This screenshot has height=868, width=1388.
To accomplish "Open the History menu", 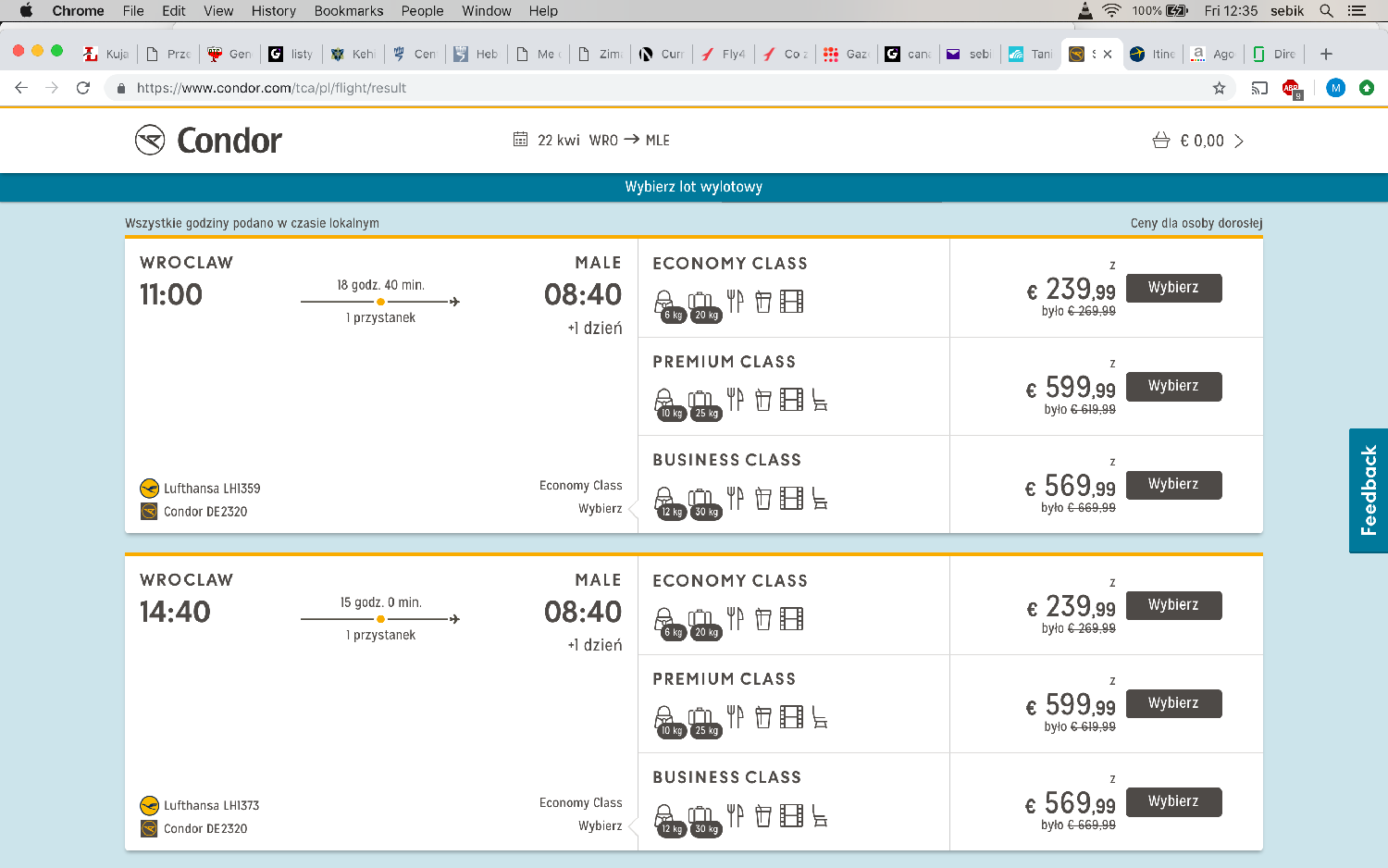I will pos(274,11).
